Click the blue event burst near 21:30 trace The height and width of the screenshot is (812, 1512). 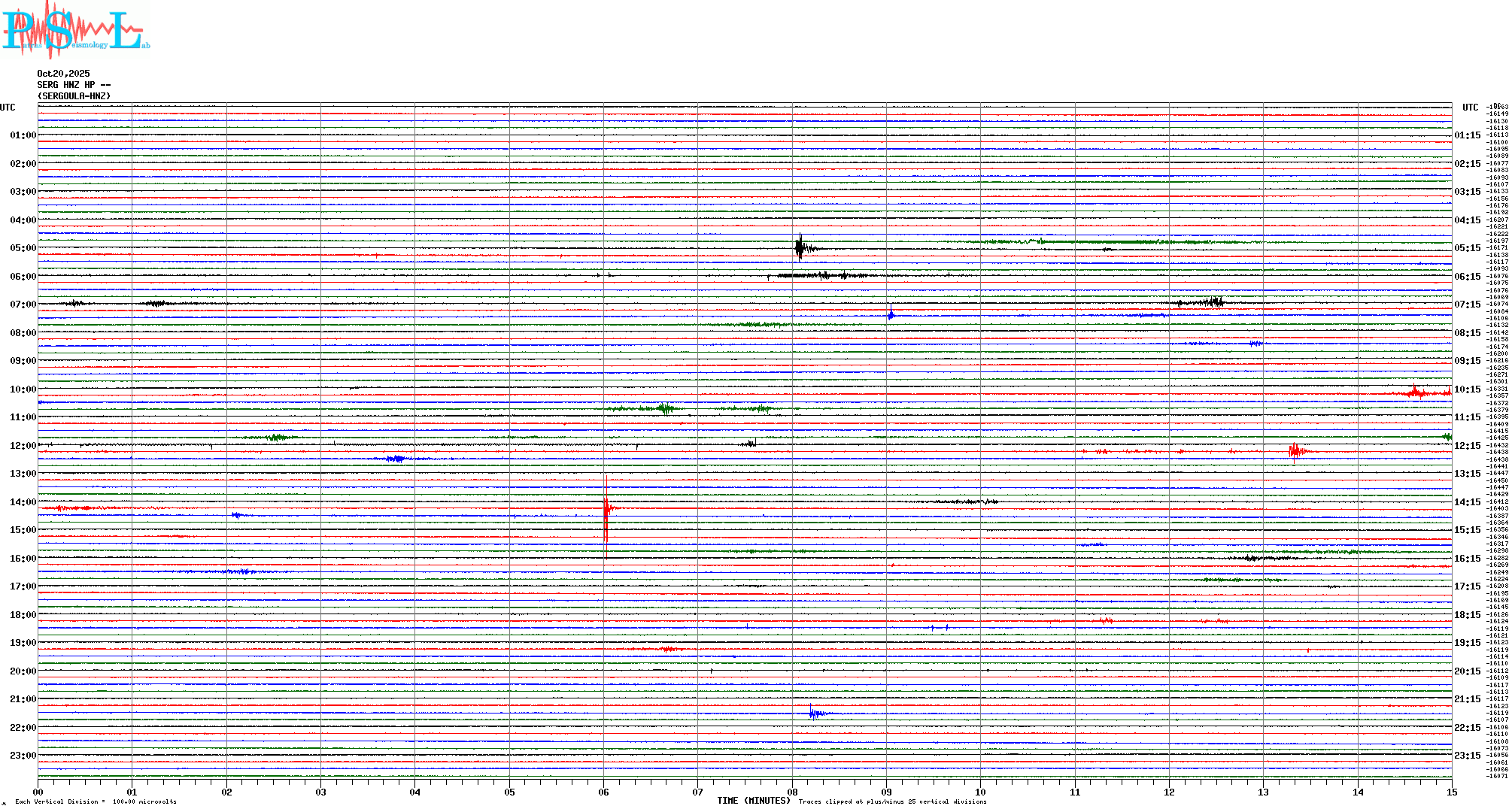coord(814,713)
